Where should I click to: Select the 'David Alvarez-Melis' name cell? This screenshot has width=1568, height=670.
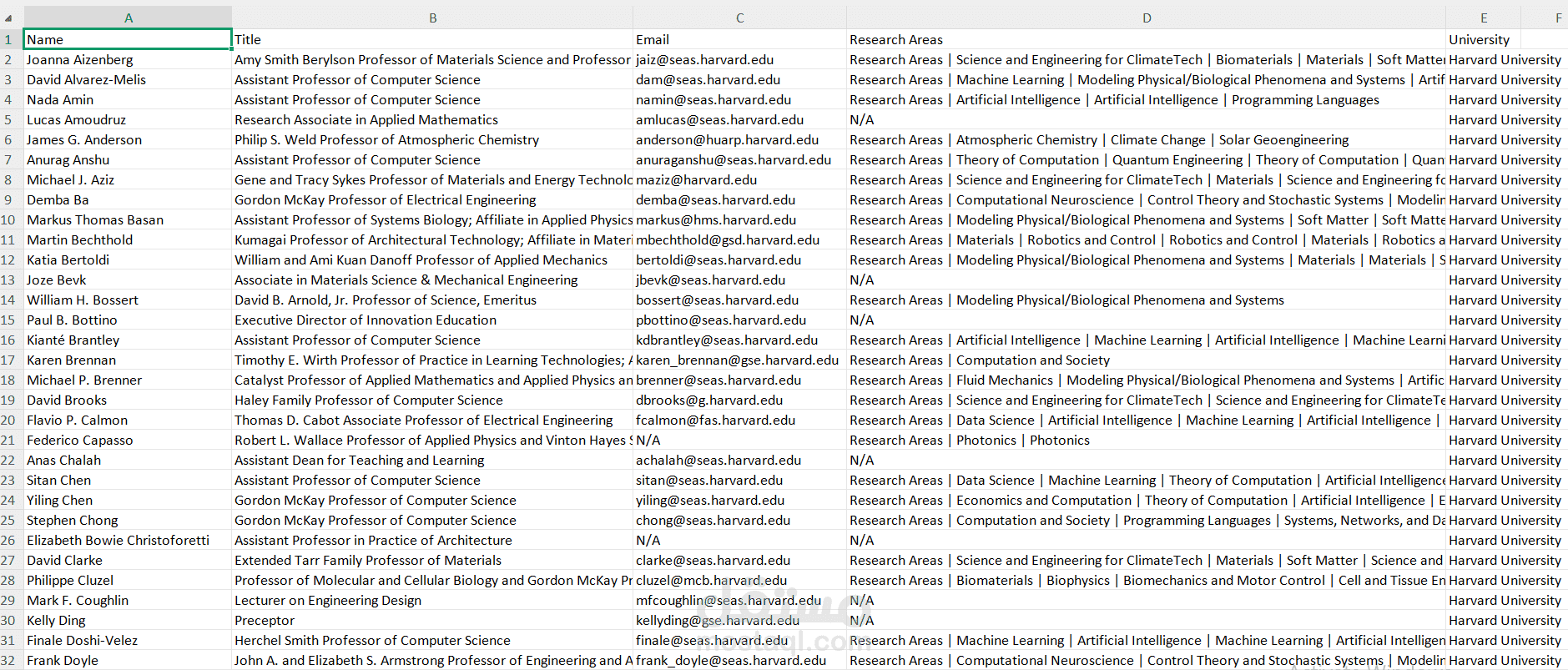tap(128, 79)
